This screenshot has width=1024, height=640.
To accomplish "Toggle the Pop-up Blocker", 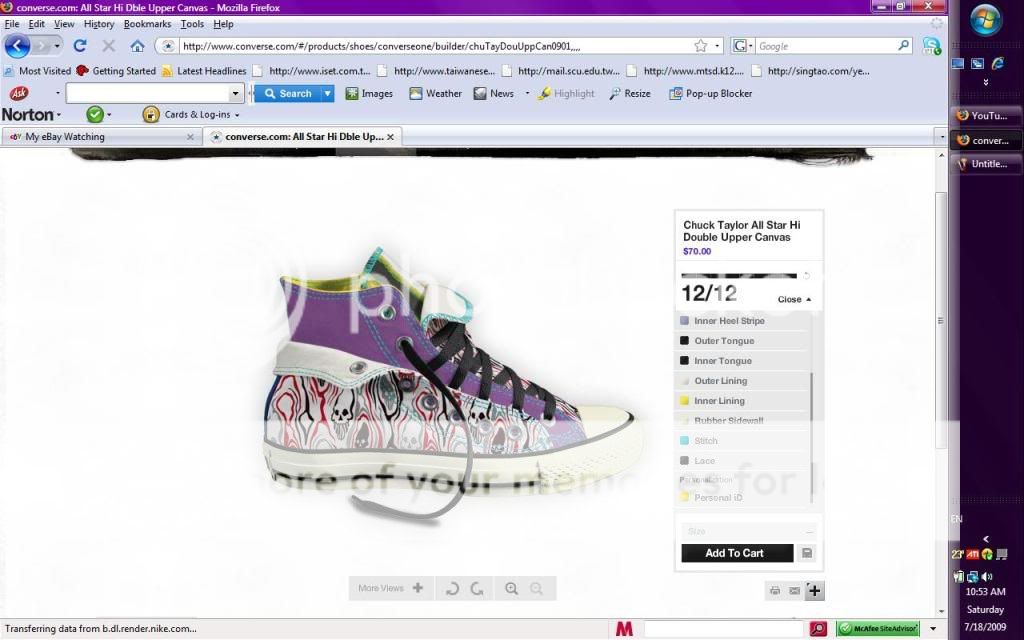I will coord(711,93).
